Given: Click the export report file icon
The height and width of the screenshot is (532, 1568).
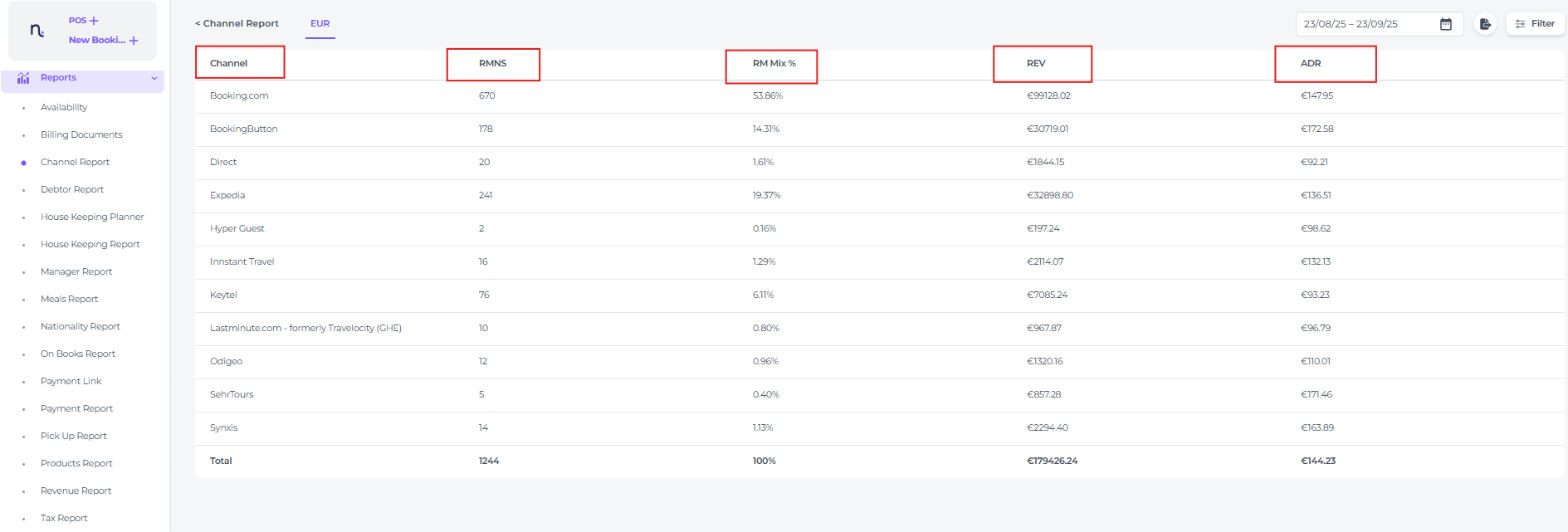Looking at the screenshot, I should click(x=1485, y=24).
